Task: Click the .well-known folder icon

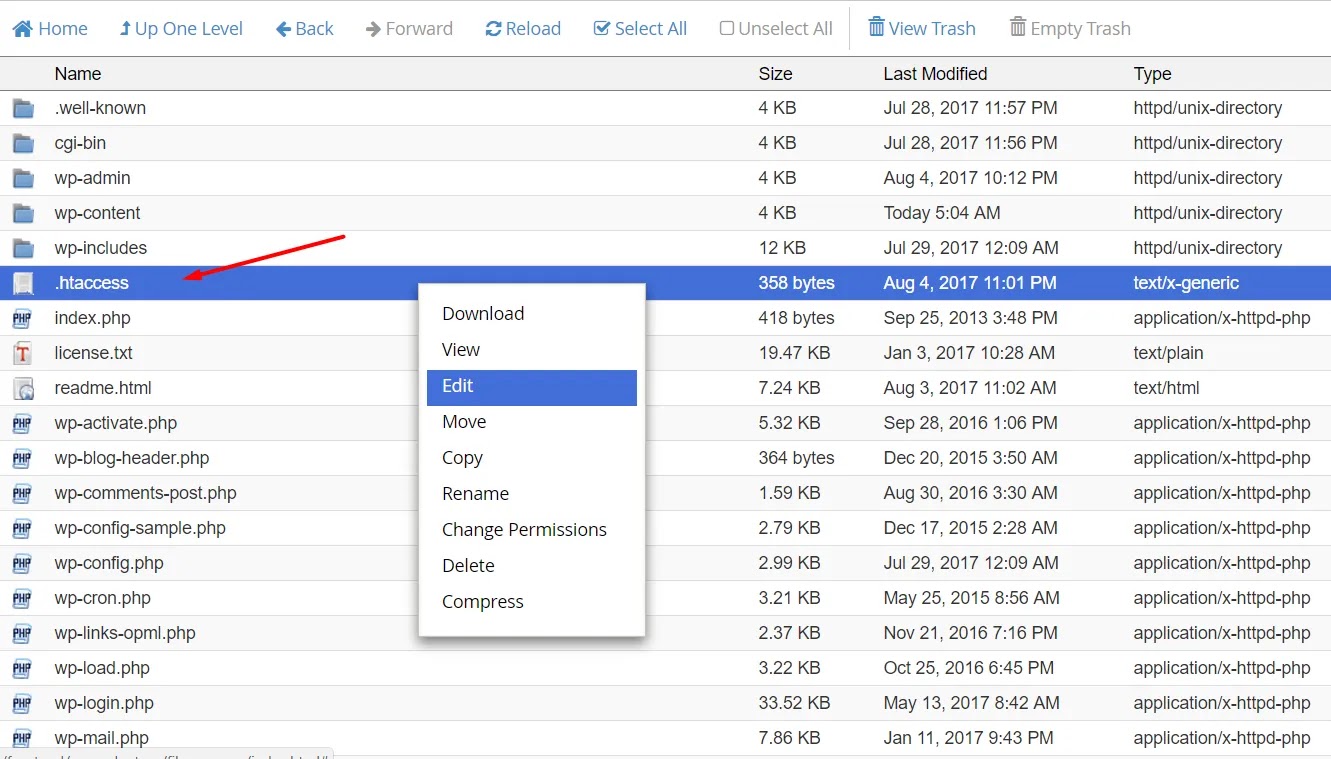Action: click(x=23, y=108)
